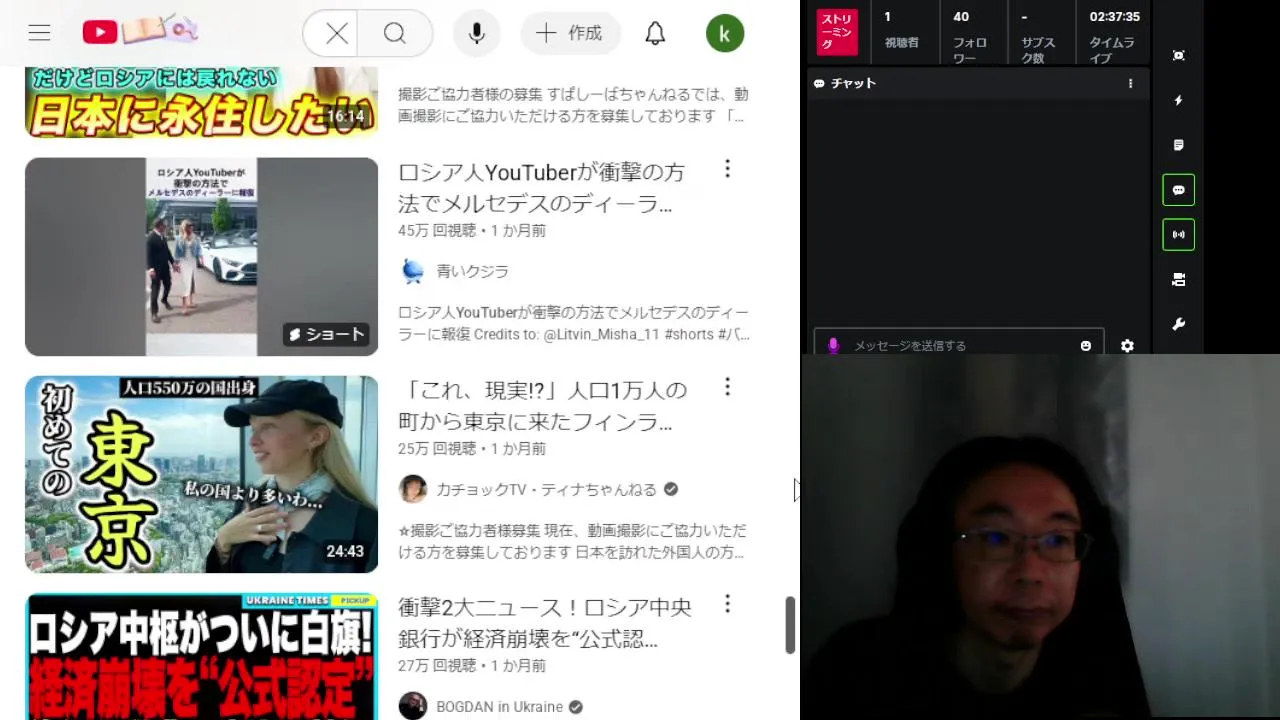
Task: Click the magnifier search icon
Action: (x=395, y=34)
